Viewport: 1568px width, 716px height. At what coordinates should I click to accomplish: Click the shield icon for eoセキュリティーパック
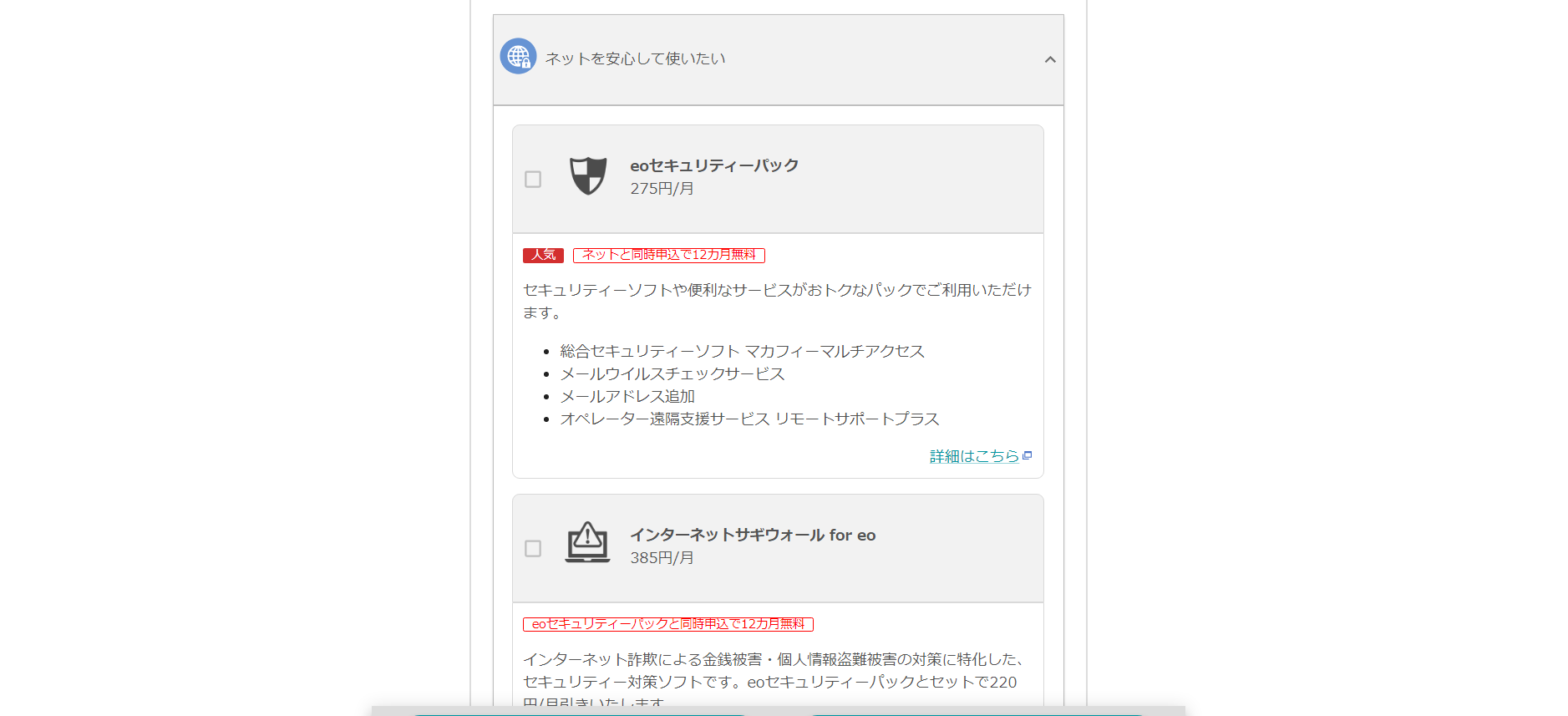(588, 176)
